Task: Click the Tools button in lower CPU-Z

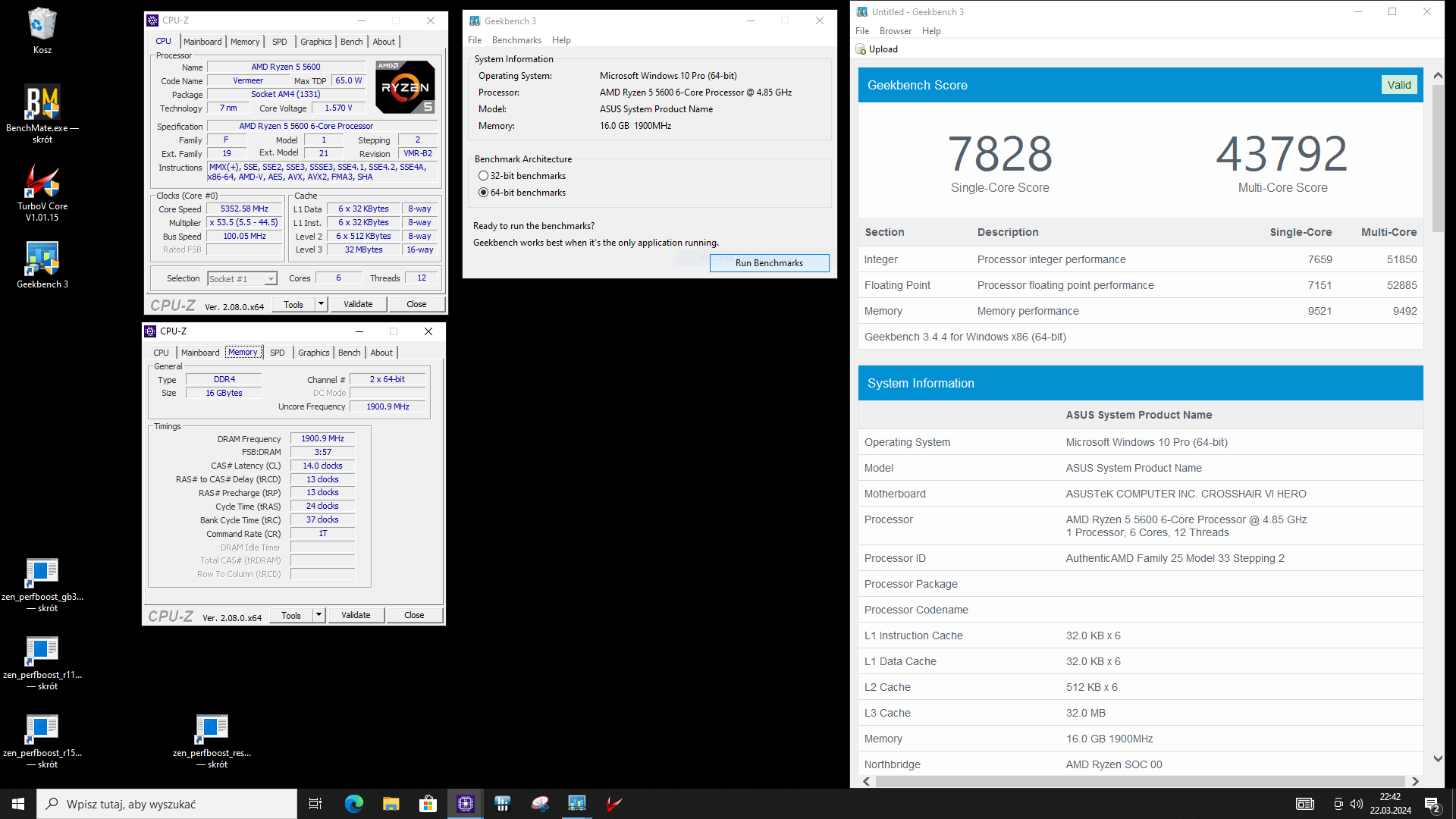Action: tap(291, 615)
